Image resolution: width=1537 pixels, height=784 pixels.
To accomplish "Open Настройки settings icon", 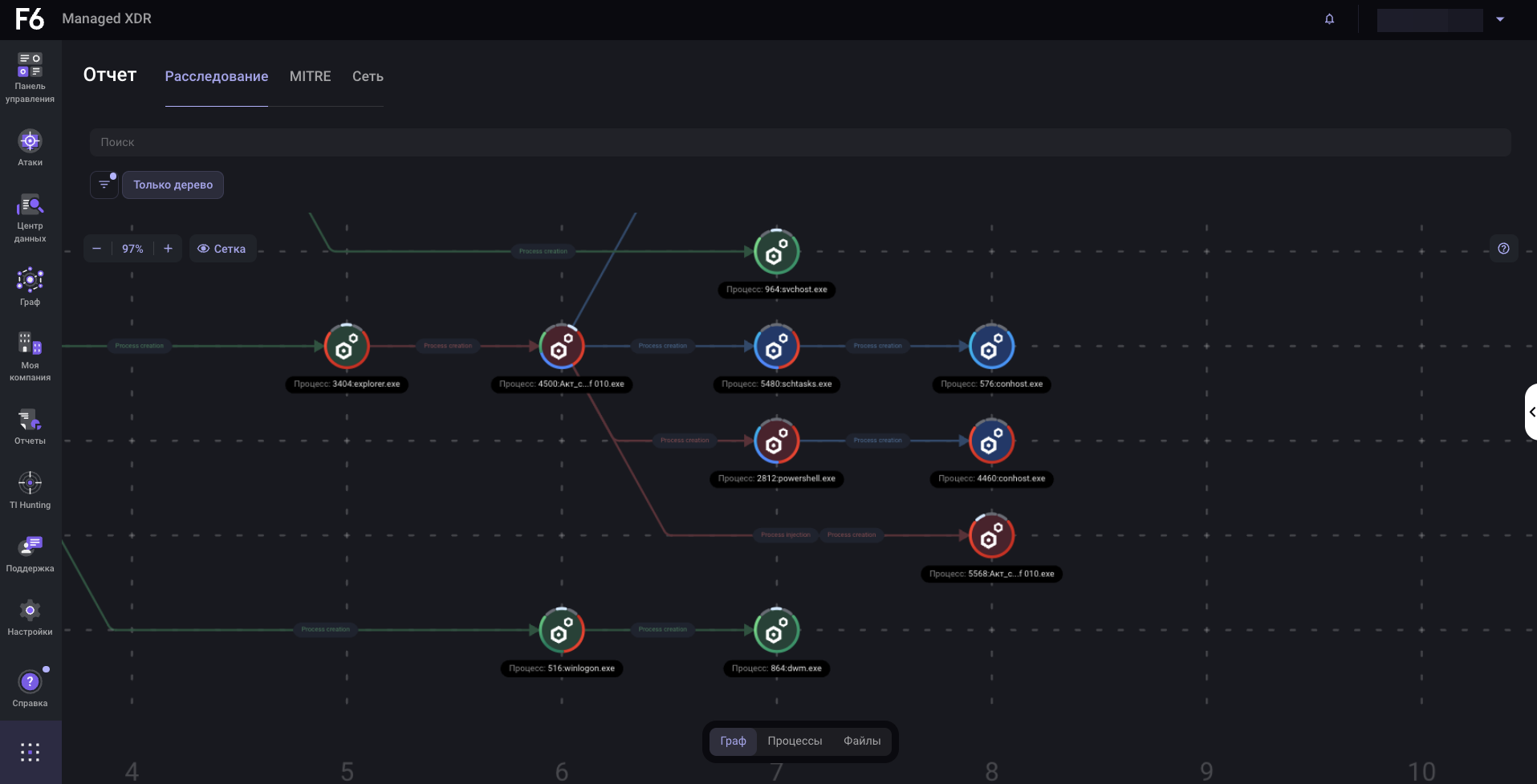I will coord(30,617).
